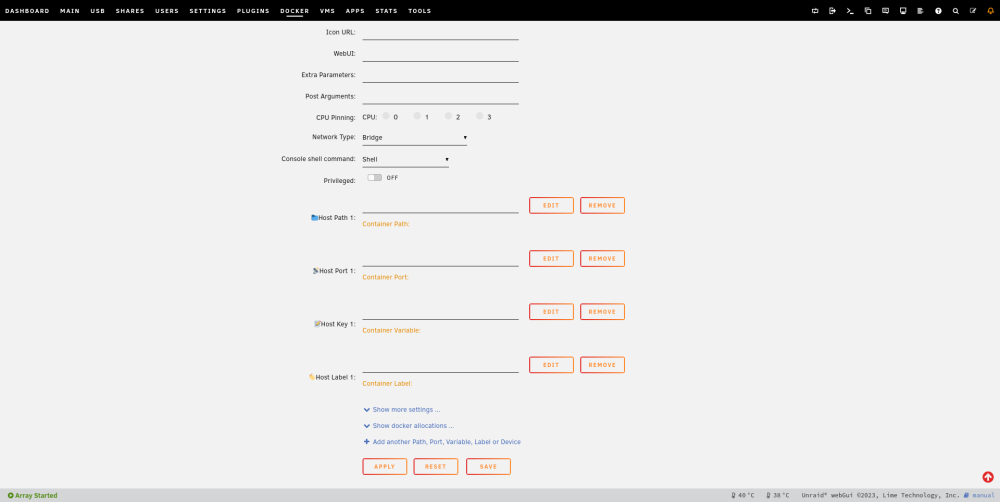Click Remove for Host Label 1
The image size is (1000, 502).
(602, 365)
